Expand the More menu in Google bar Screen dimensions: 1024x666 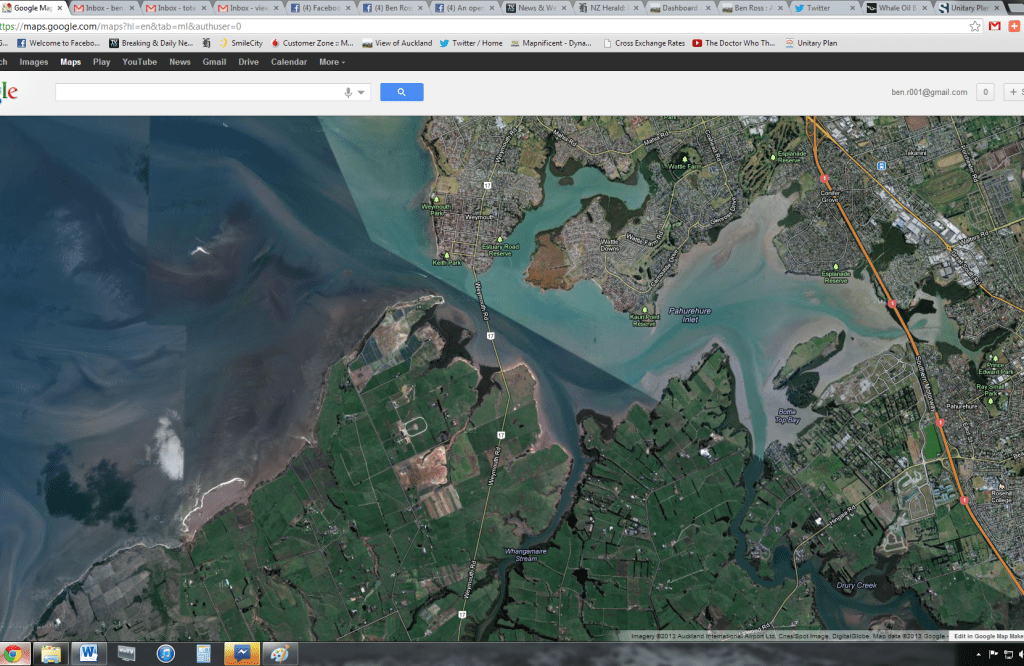(332, 62)
